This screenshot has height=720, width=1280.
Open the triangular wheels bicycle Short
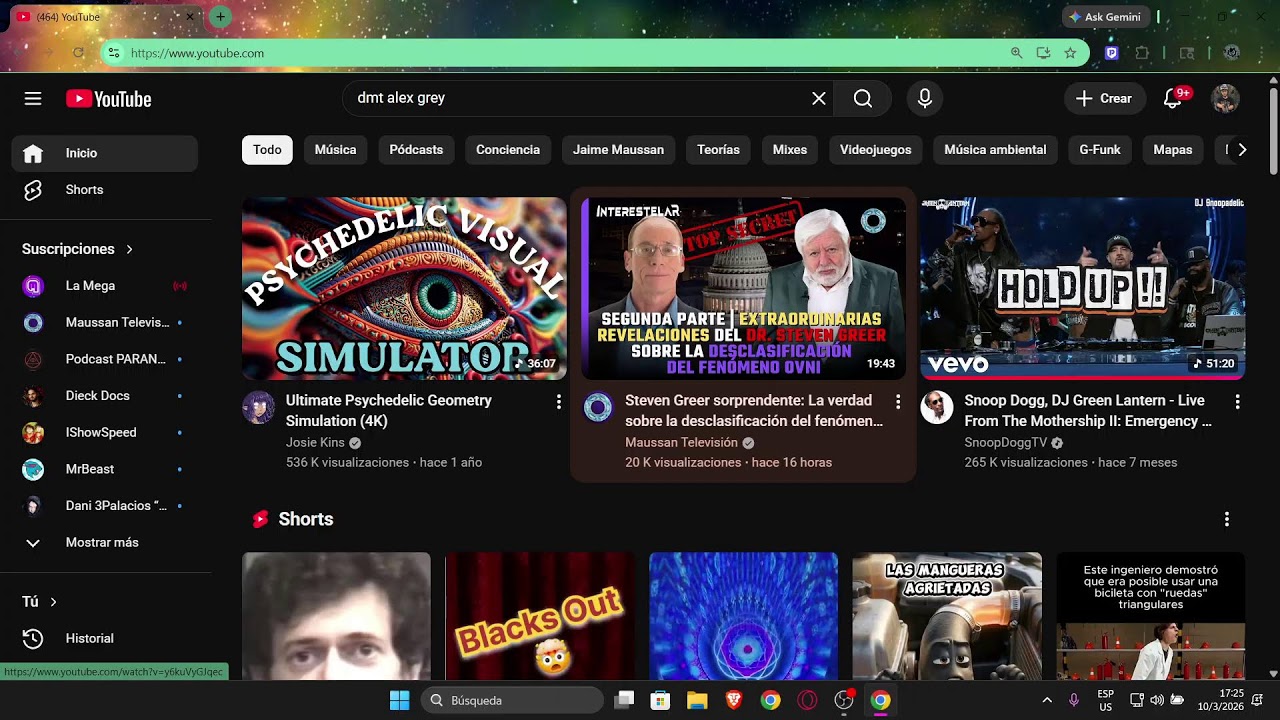[1151, 616]
